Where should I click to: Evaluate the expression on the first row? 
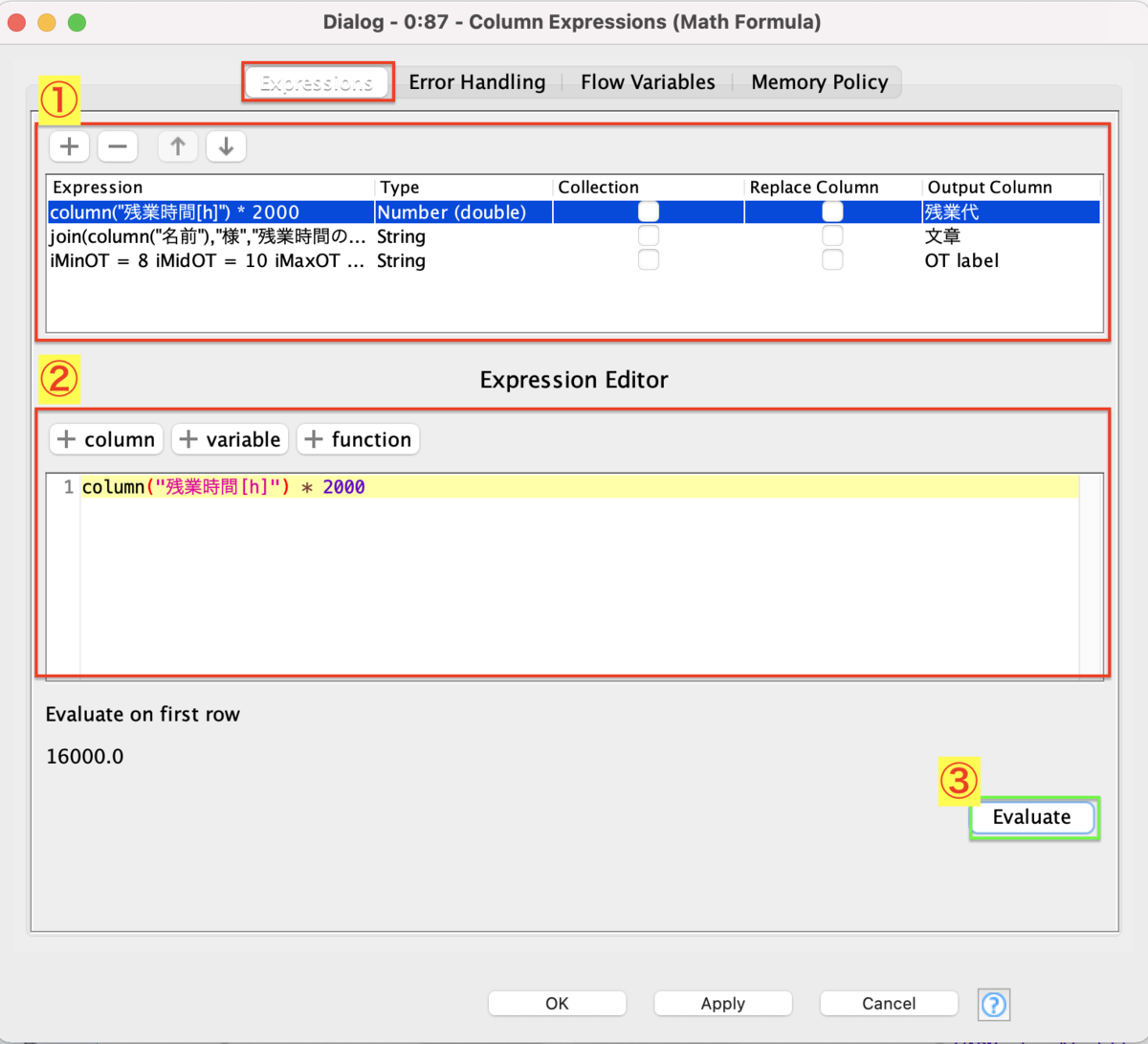(1032, 817)
